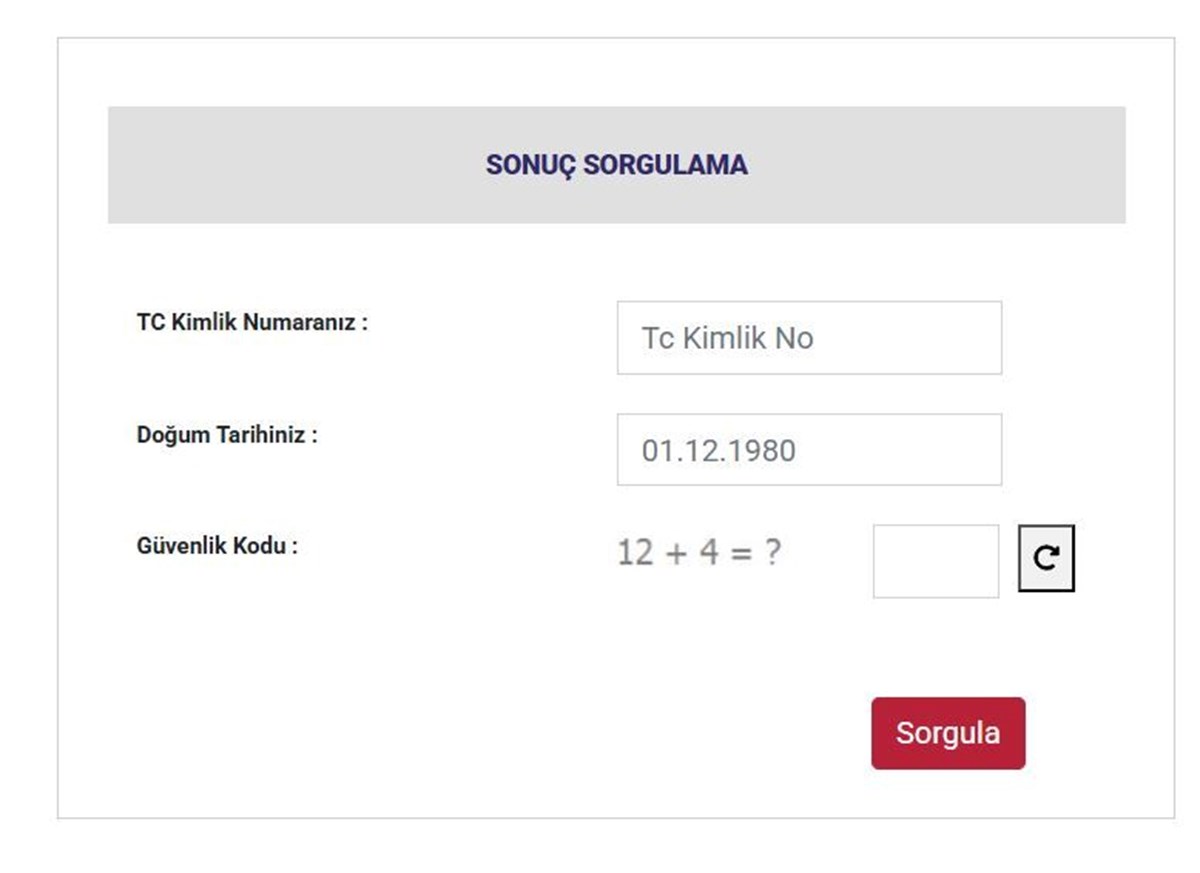Click the "Güvenlik Kodu :" label
Screen dimensions: 1200x873
(x=217, y=547)
